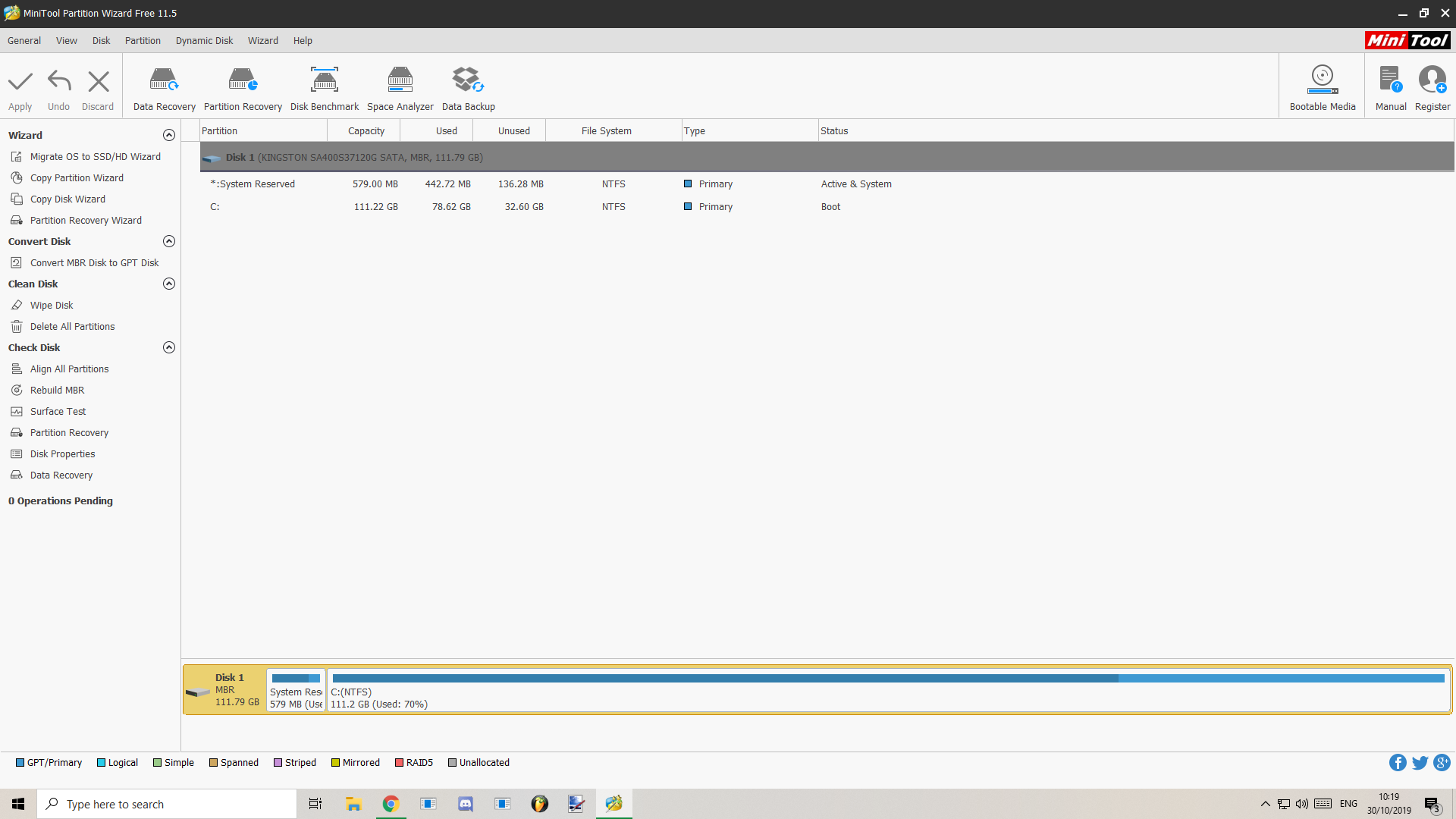Open the Wizard menu
The image size is (1456, 819).
pos(262,40)
